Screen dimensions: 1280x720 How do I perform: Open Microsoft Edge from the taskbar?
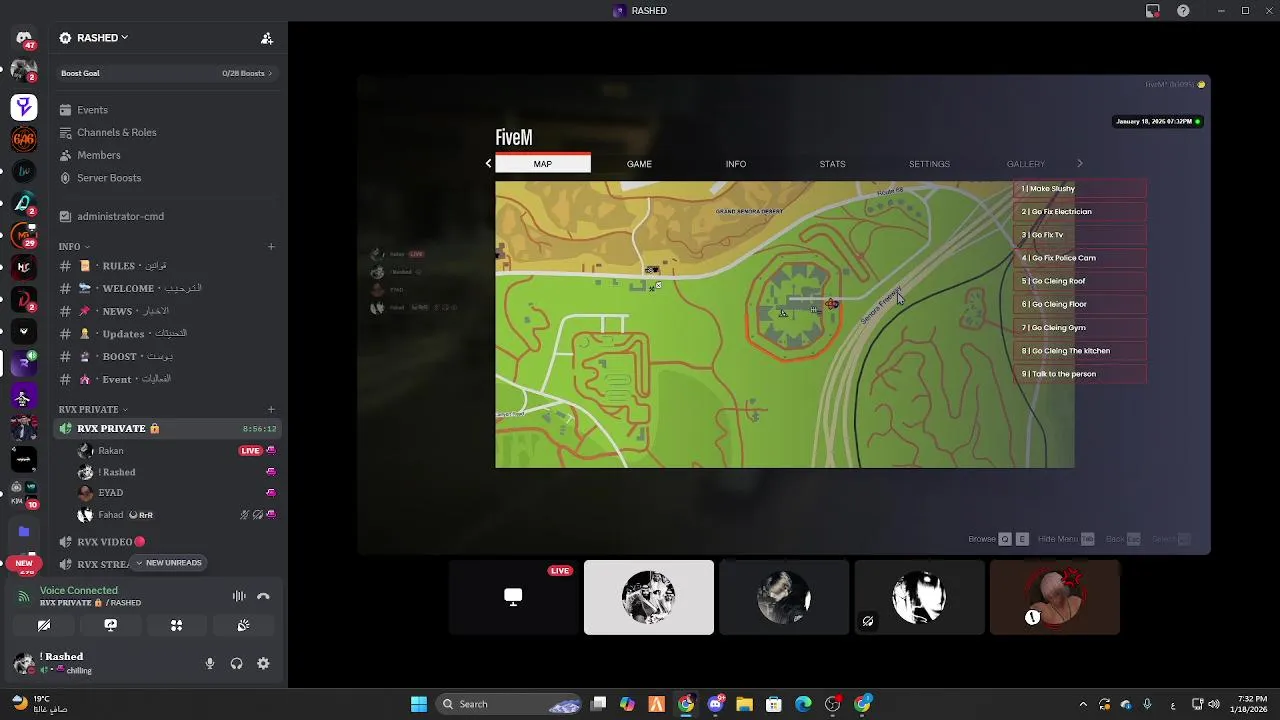coord(803,704)
